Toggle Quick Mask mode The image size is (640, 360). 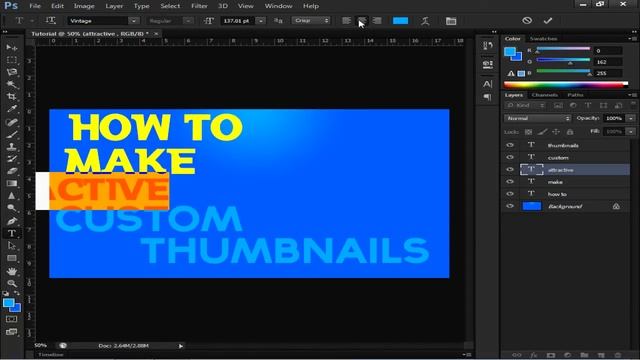coord(11,319)
